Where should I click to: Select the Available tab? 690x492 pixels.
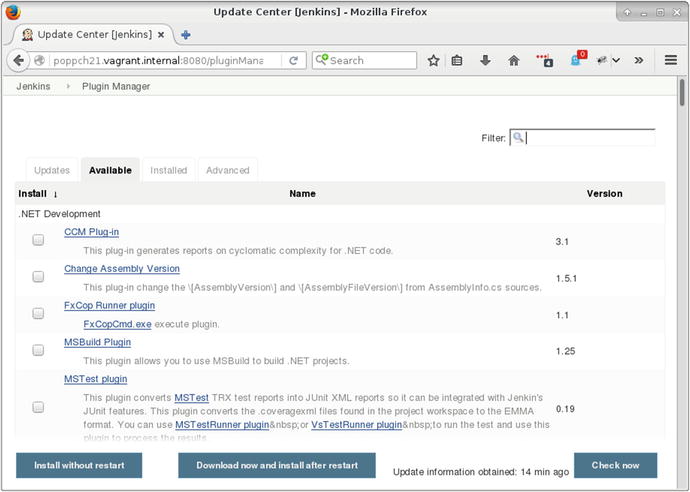110,170
